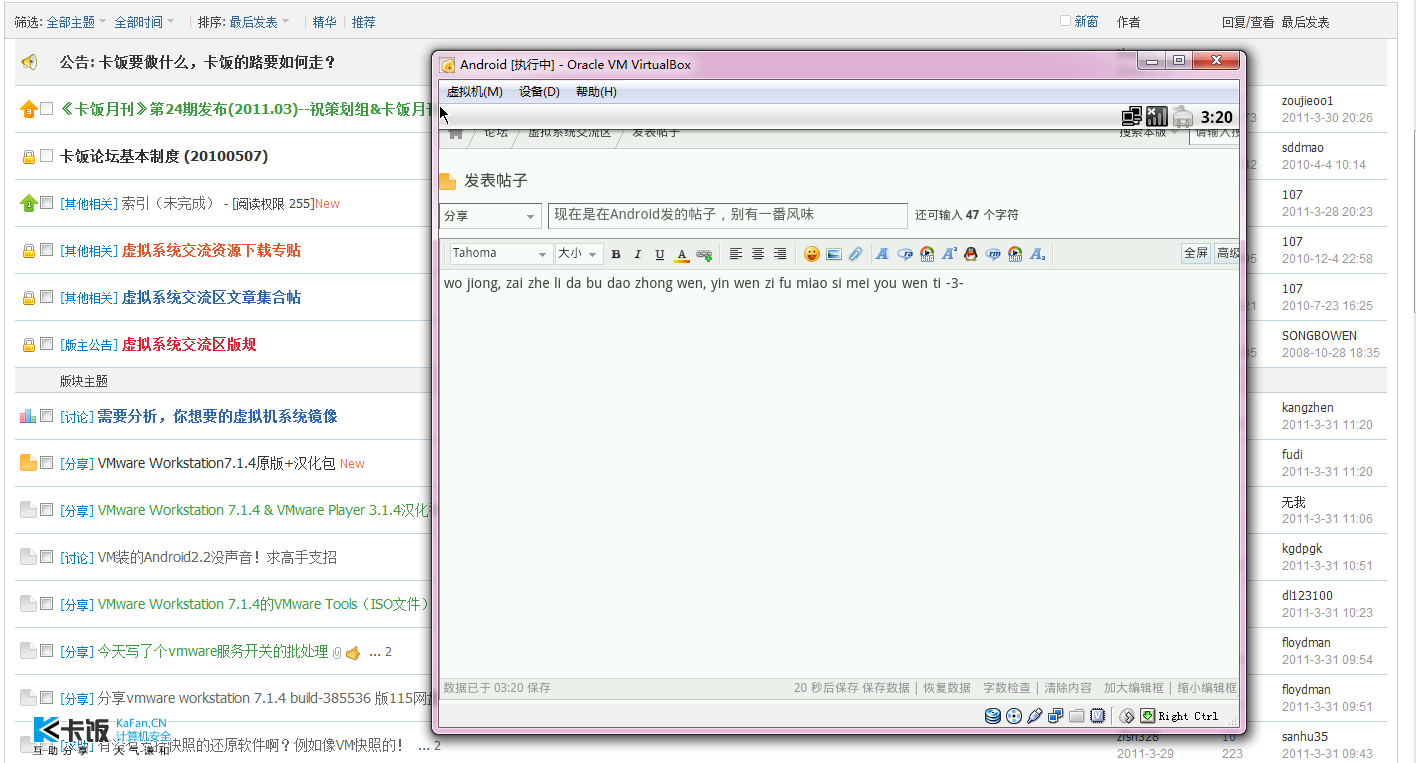Image resolution: width=1416 pixels, height=763 pixels.
Task: Click 保存数据 in editor footer
Action: point(886,688)
